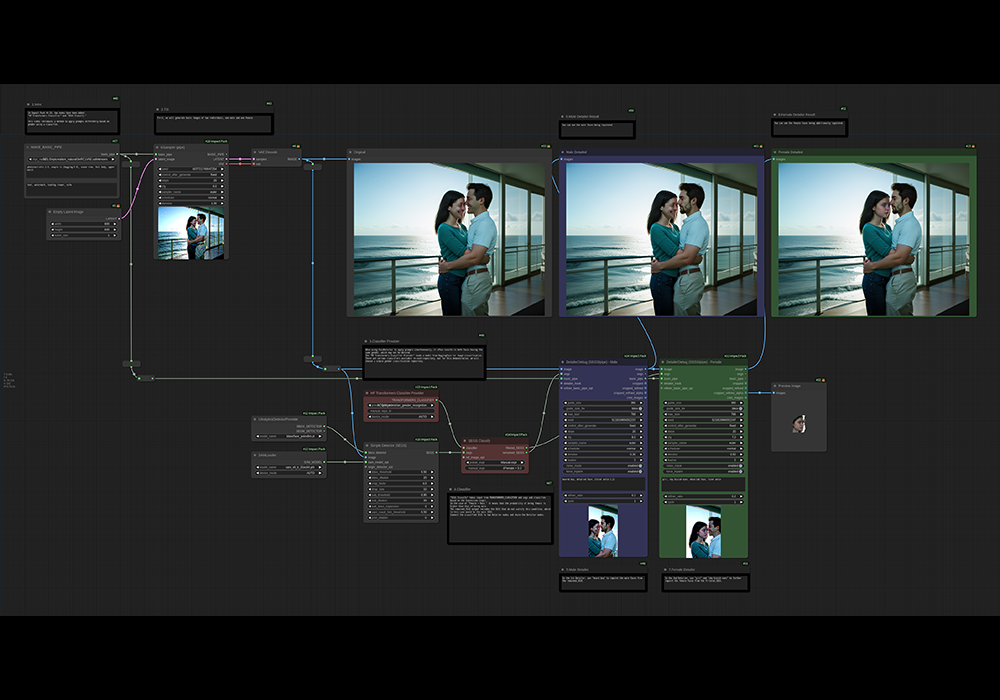Collapse DetailerDebug (SEGS/pipe) - Female node dot
Screen dimensions: 1000x700
point(663,362)
